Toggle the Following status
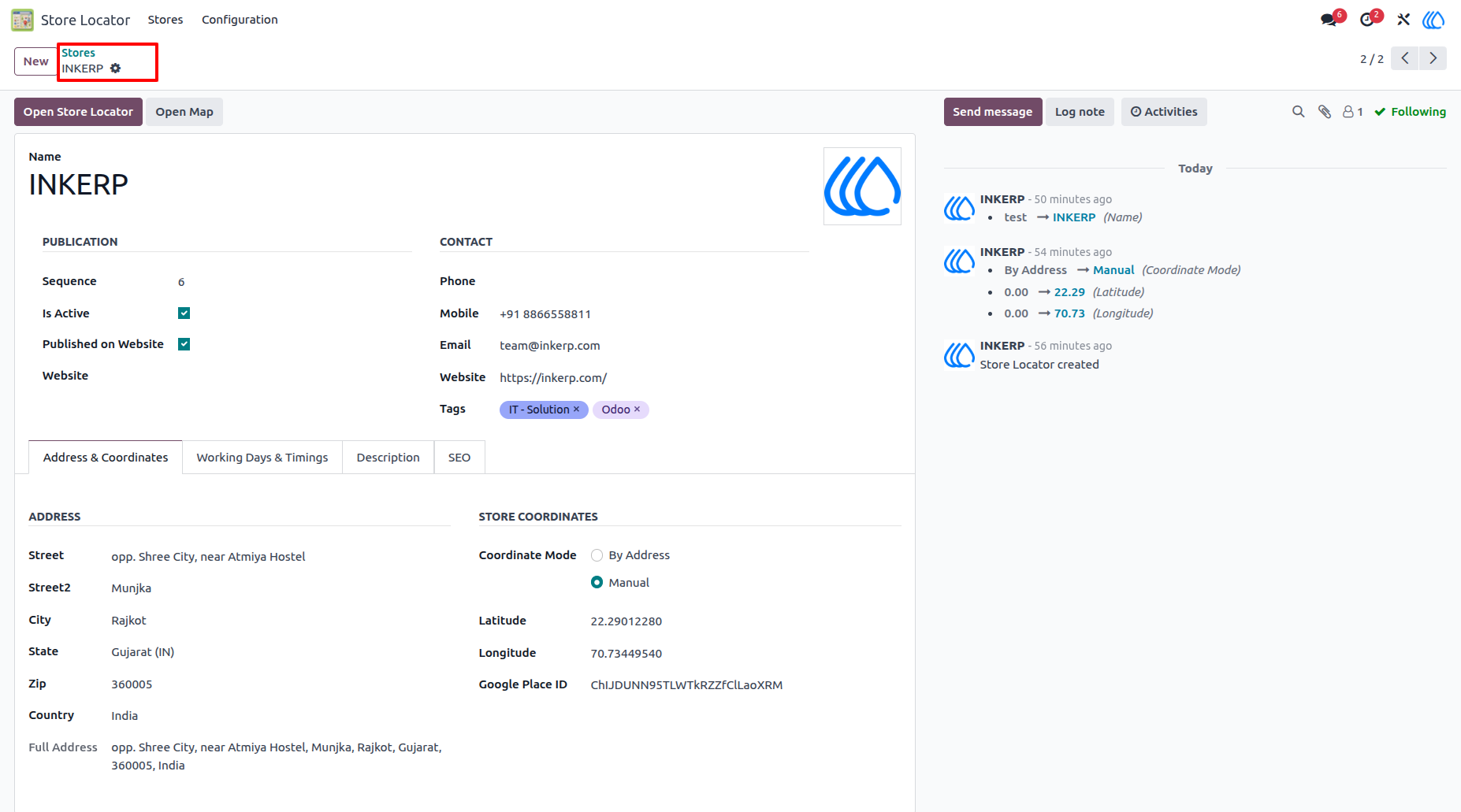The width and height of the screenshot is (1461, 812). click(x=1410, y=112)
